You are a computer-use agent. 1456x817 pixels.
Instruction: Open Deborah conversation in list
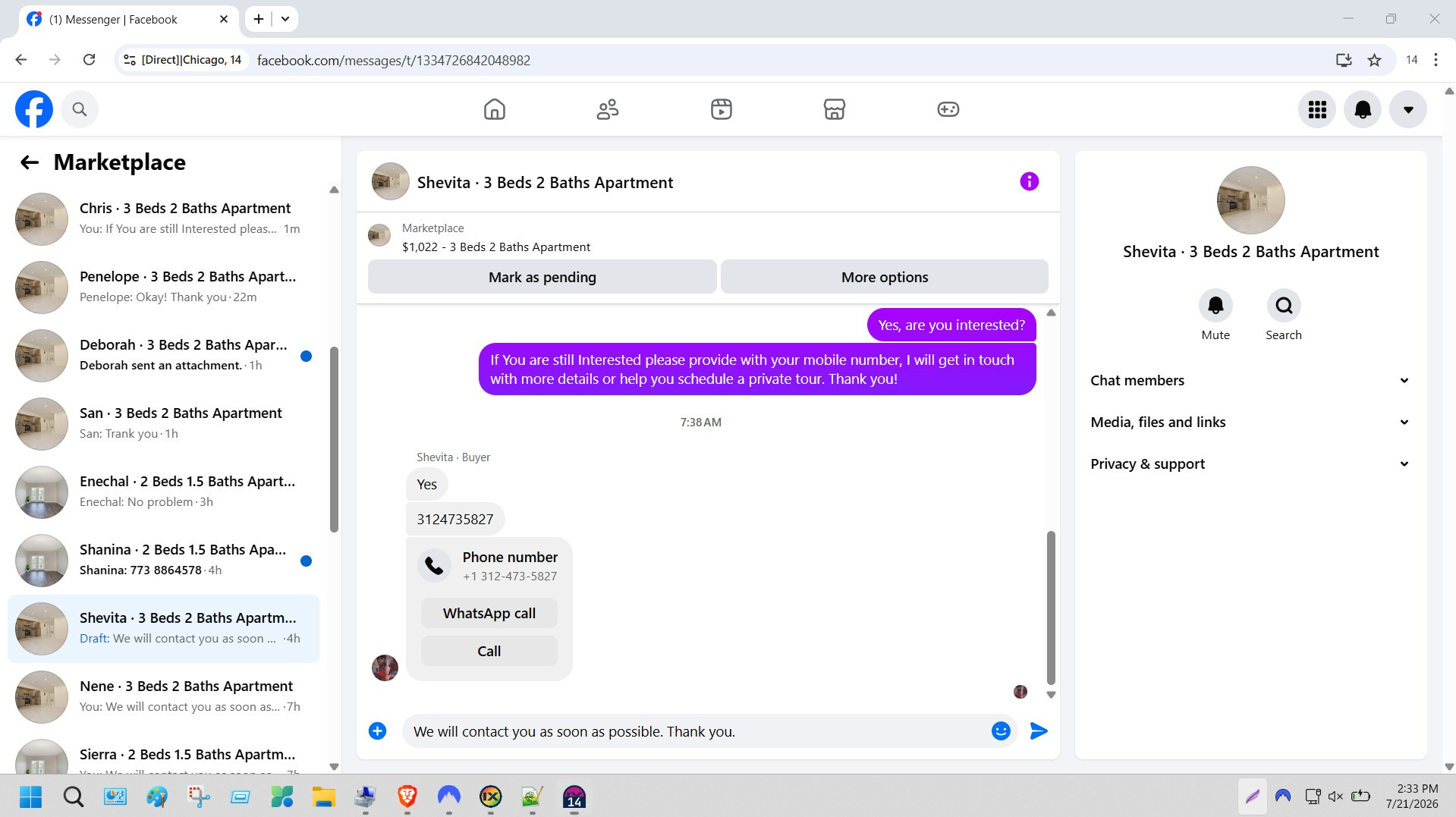(163, 355)
